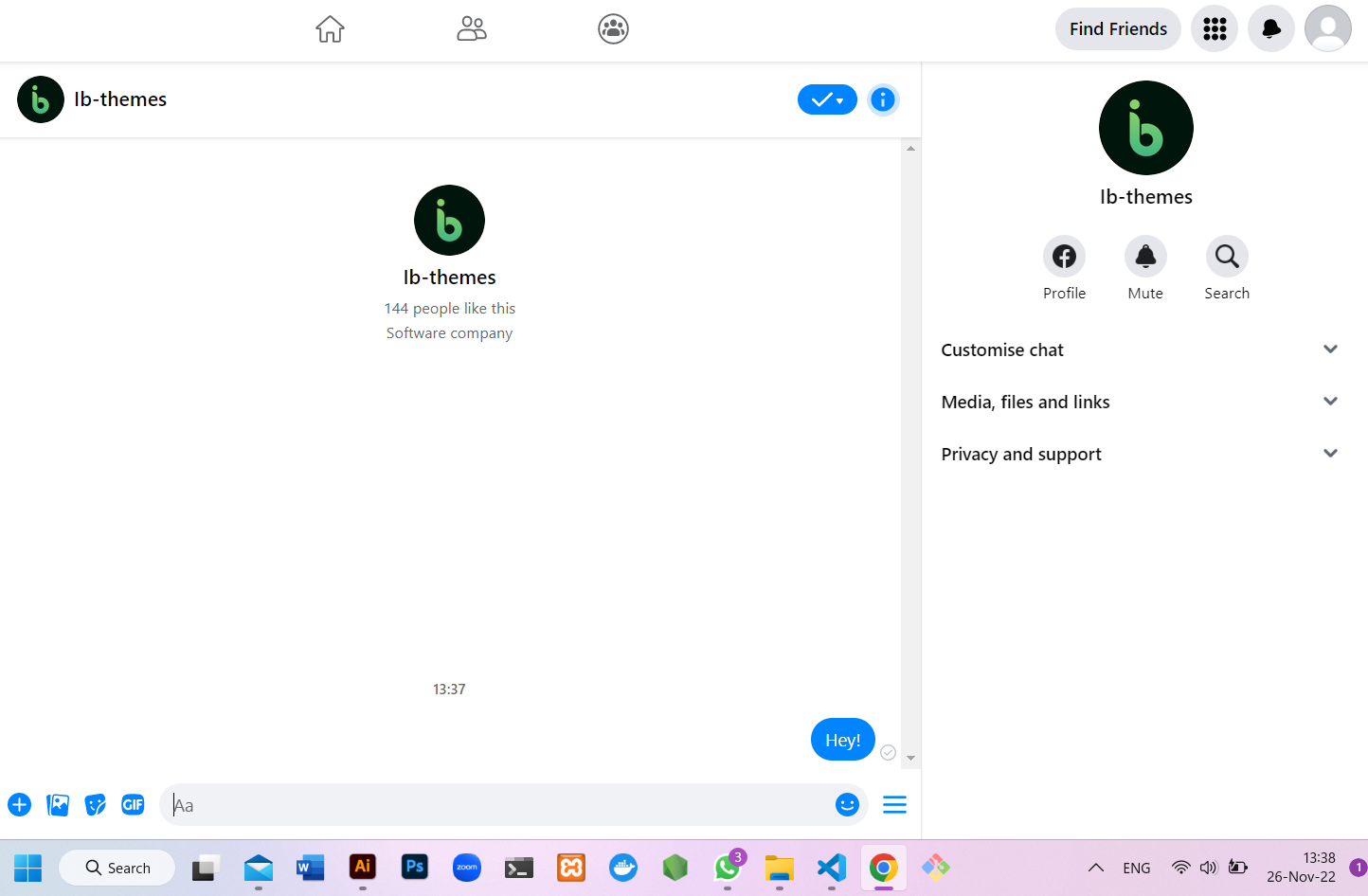Screen dimensions: 1368x896
Task: Open XAMPP from taskbar
Action: (571, 868)
